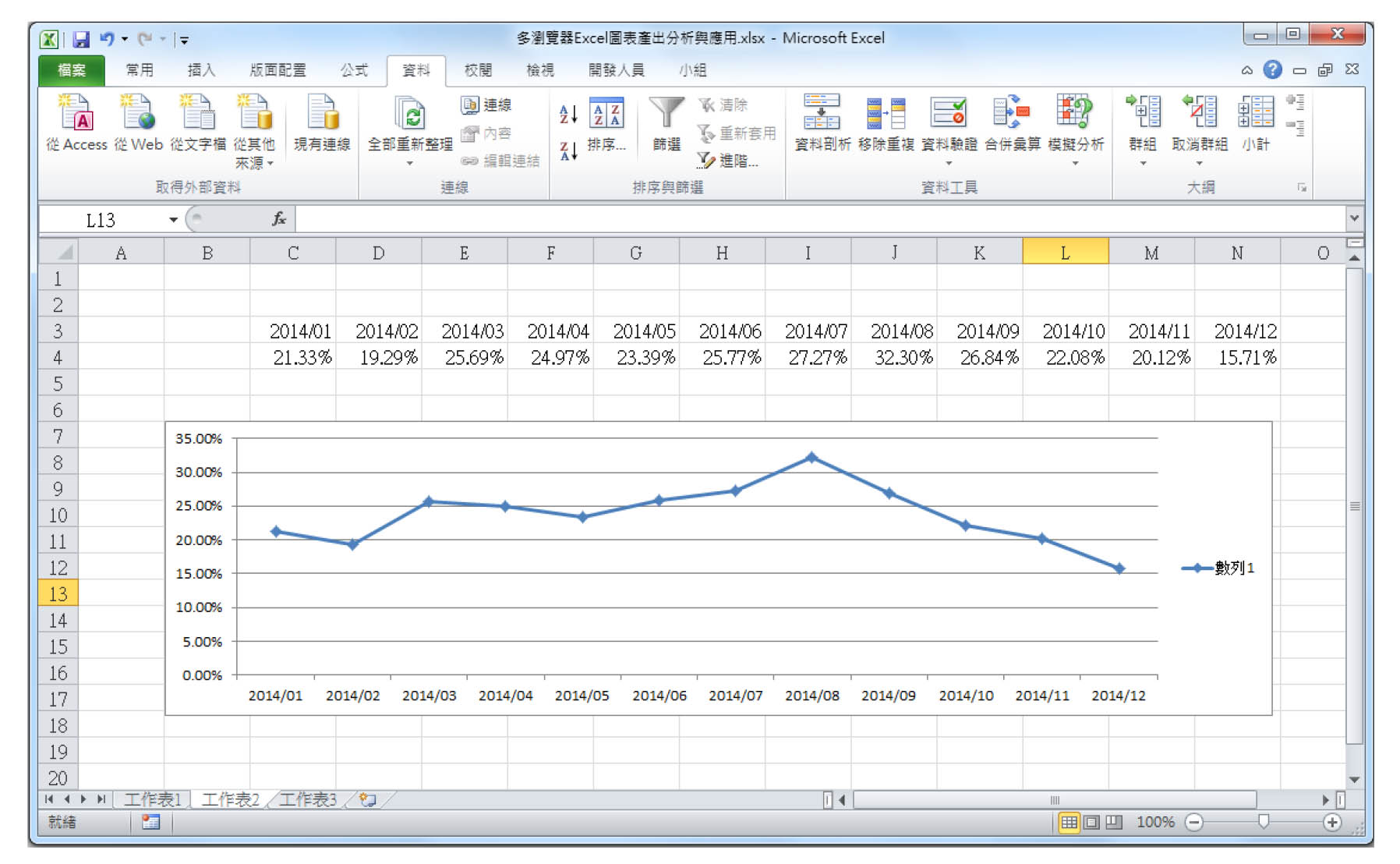The width and height of the screenshot is (1400, 864).
Task: Expand Data Validation dropdown arrow
Action: [x=949, y=164]
